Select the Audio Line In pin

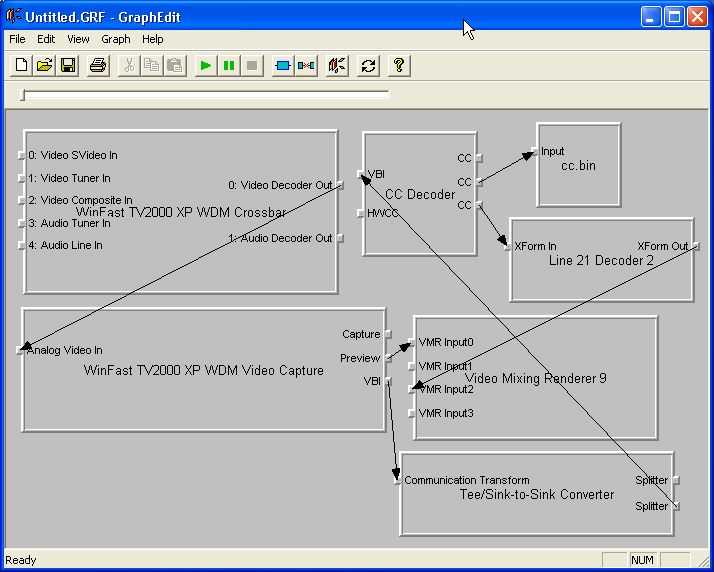pyautogui.click(x=21, y=245)
